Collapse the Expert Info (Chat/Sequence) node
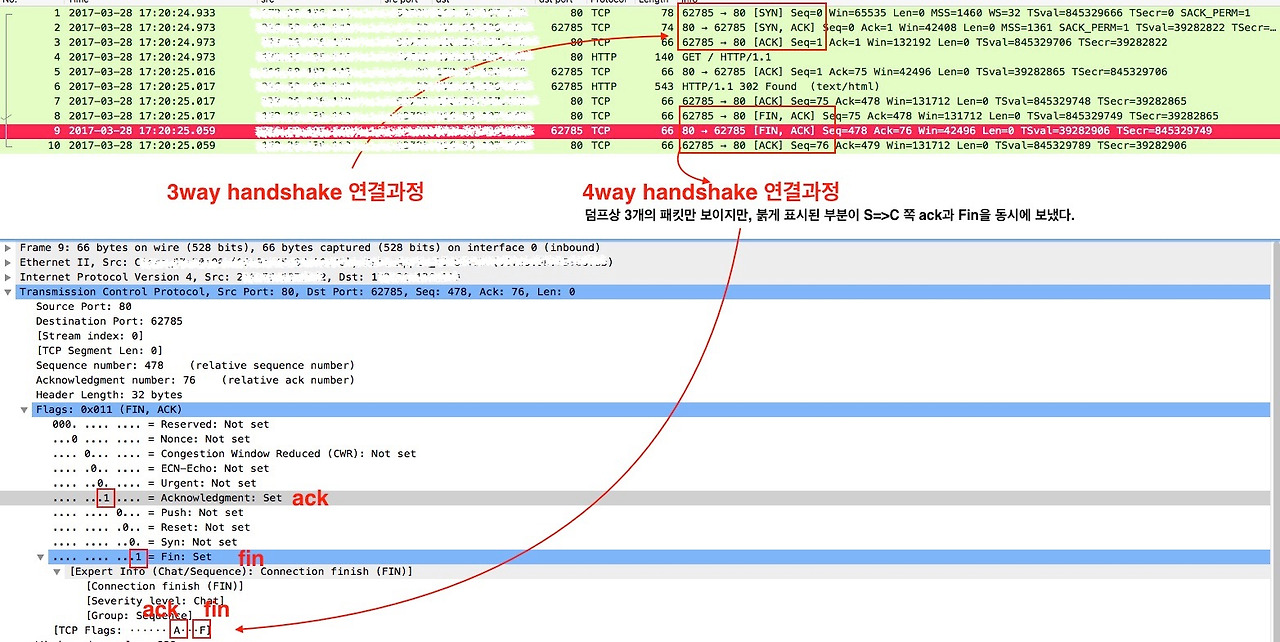Viewport: 1280px width, 642px height. [x=57, y=572]
